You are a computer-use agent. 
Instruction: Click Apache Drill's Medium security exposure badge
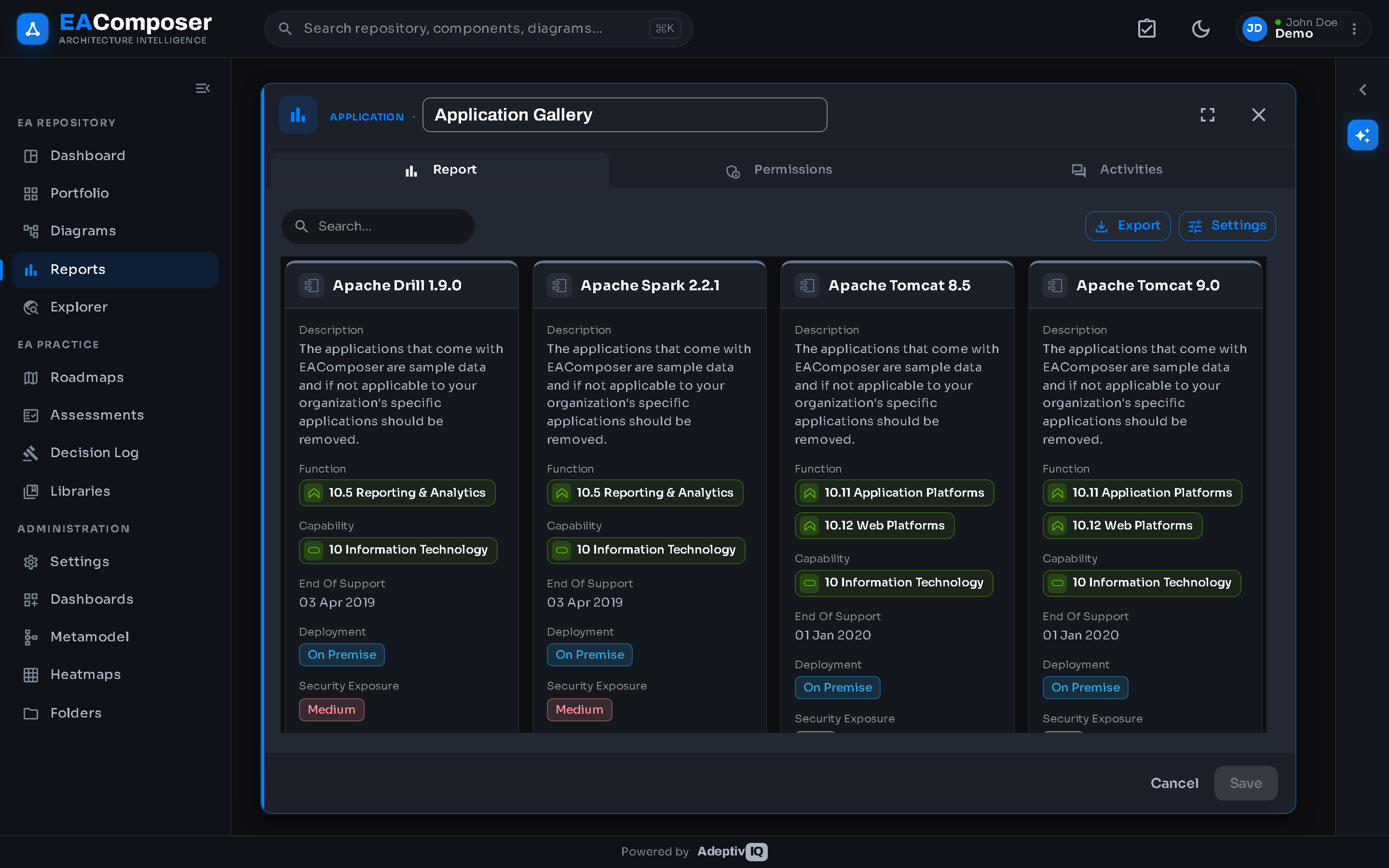pyautogui.click(x=332, y=709)
